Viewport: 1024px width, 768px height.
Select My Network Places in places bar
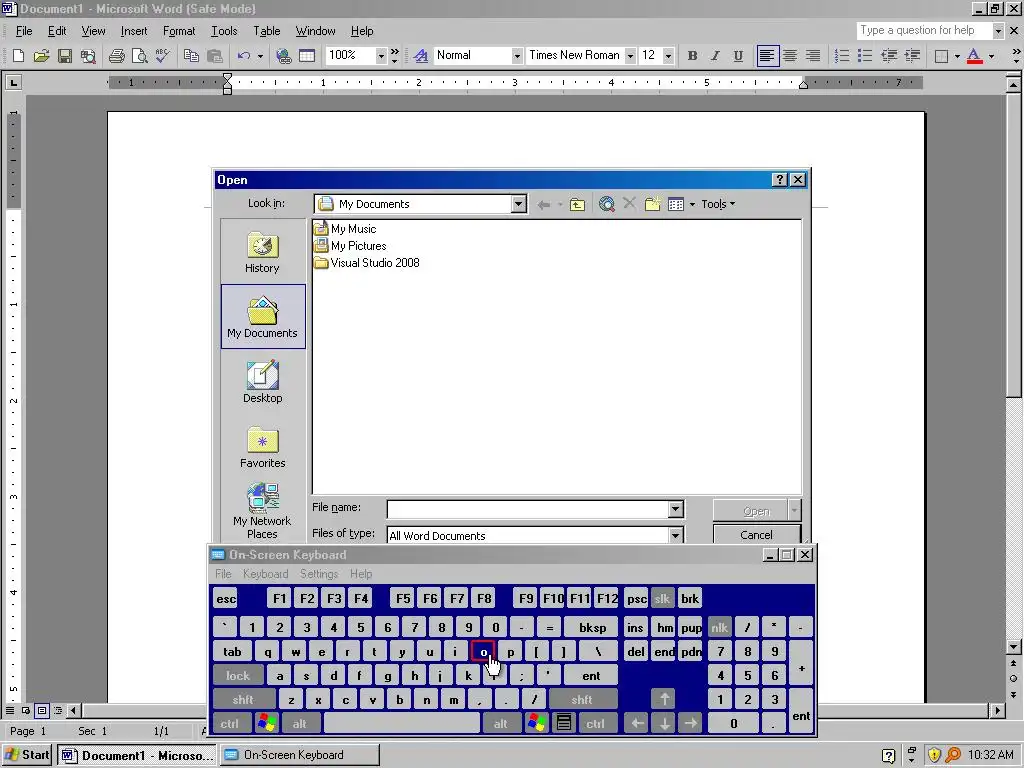point(263,511)
